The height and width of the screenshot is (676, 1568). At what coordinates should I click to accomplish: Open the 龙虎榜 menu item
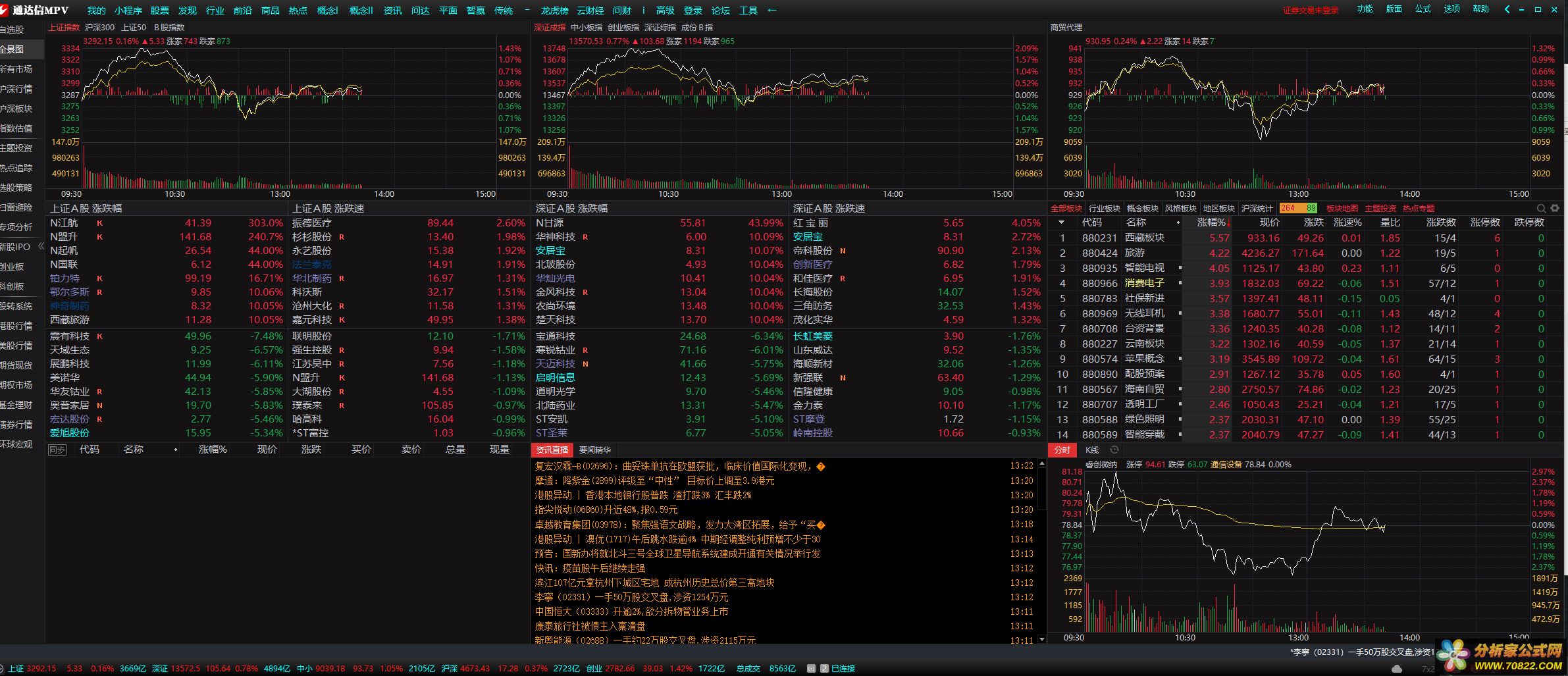(x=554, y=11)
